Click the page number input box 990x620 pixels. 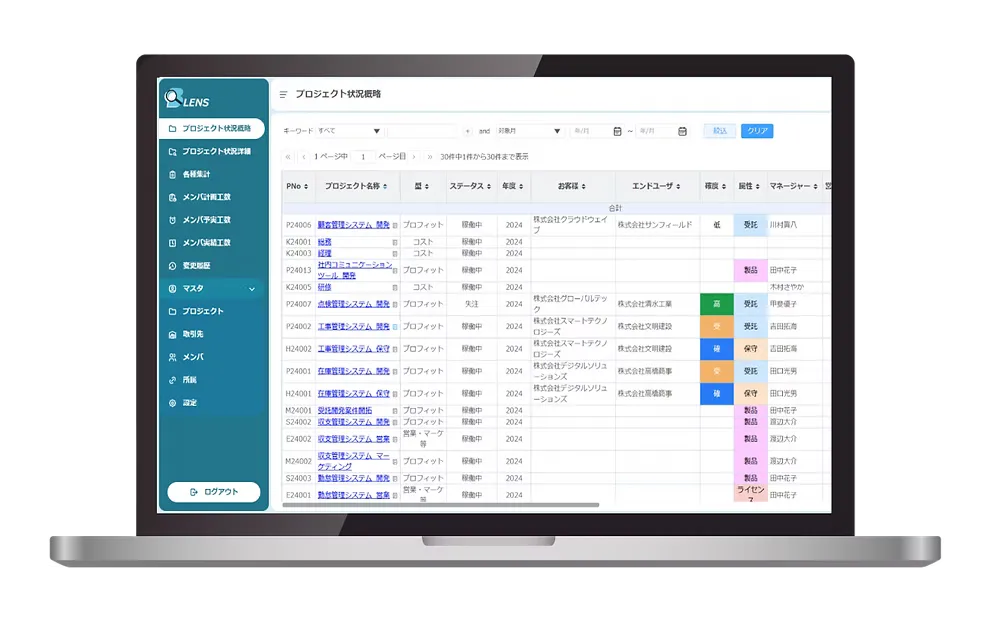[363, 157]
